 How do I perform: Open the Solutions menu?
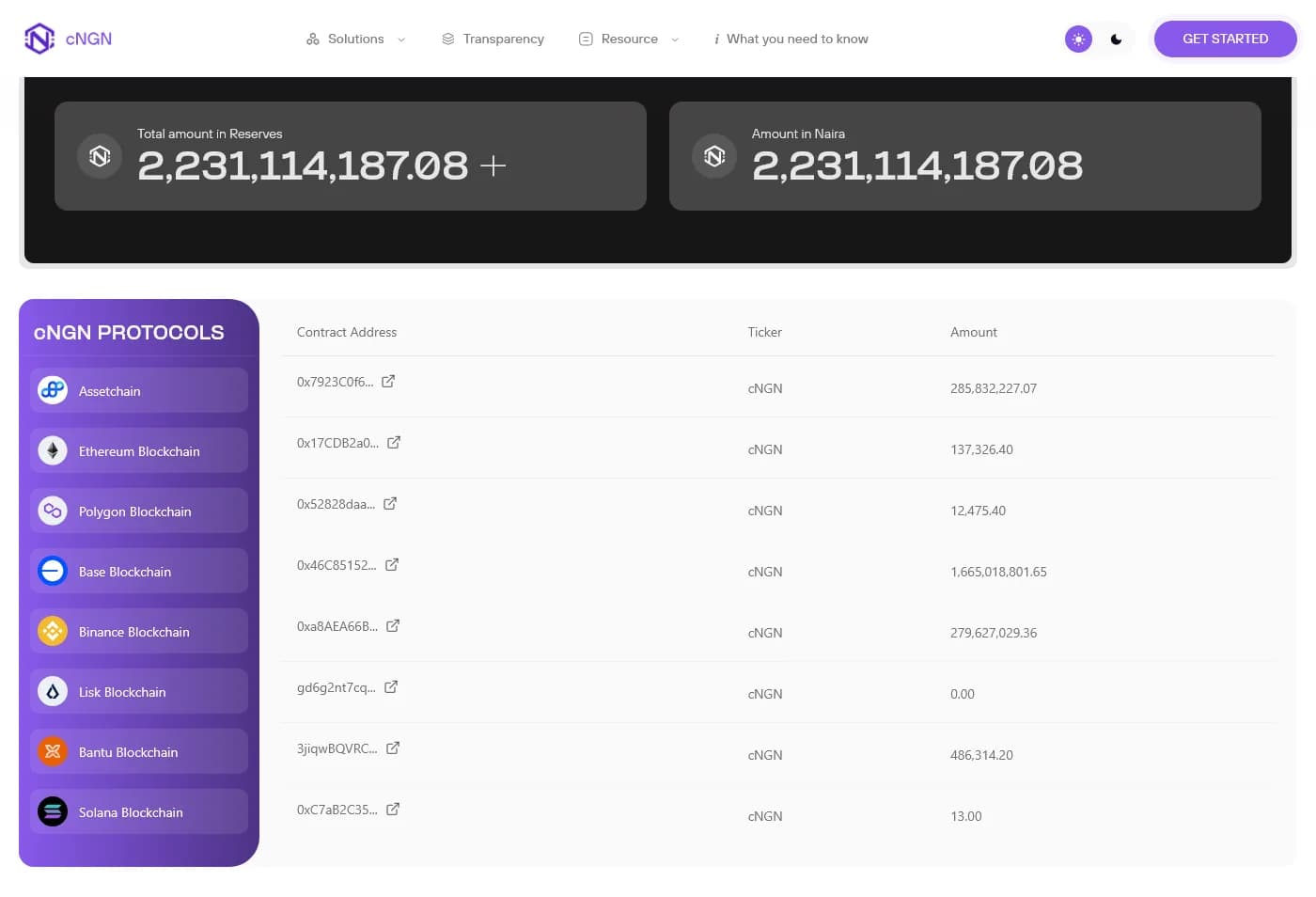(x=355, y=39)
